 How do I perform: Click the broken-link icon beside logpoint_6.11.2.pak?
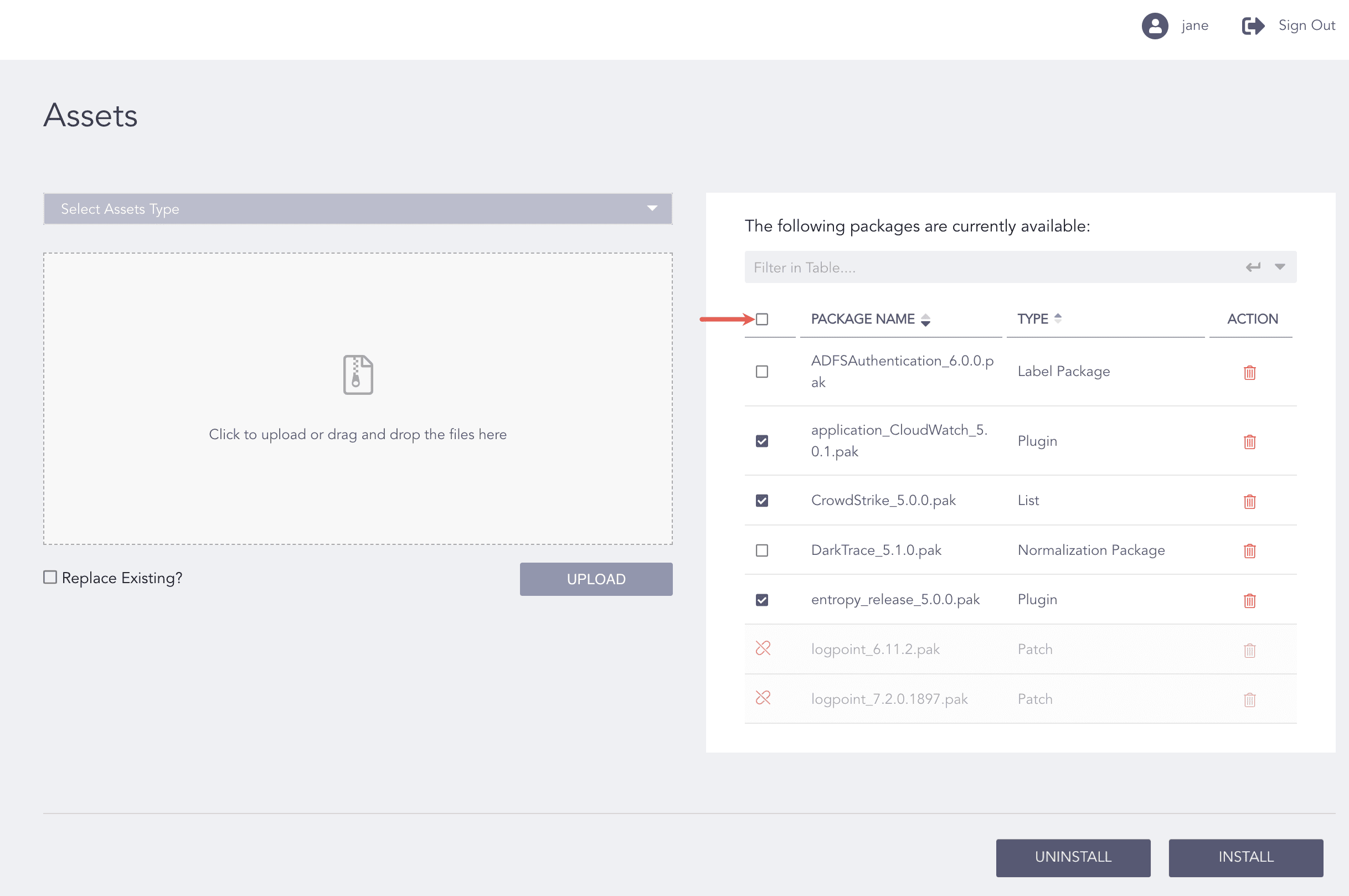coord(762,648)
